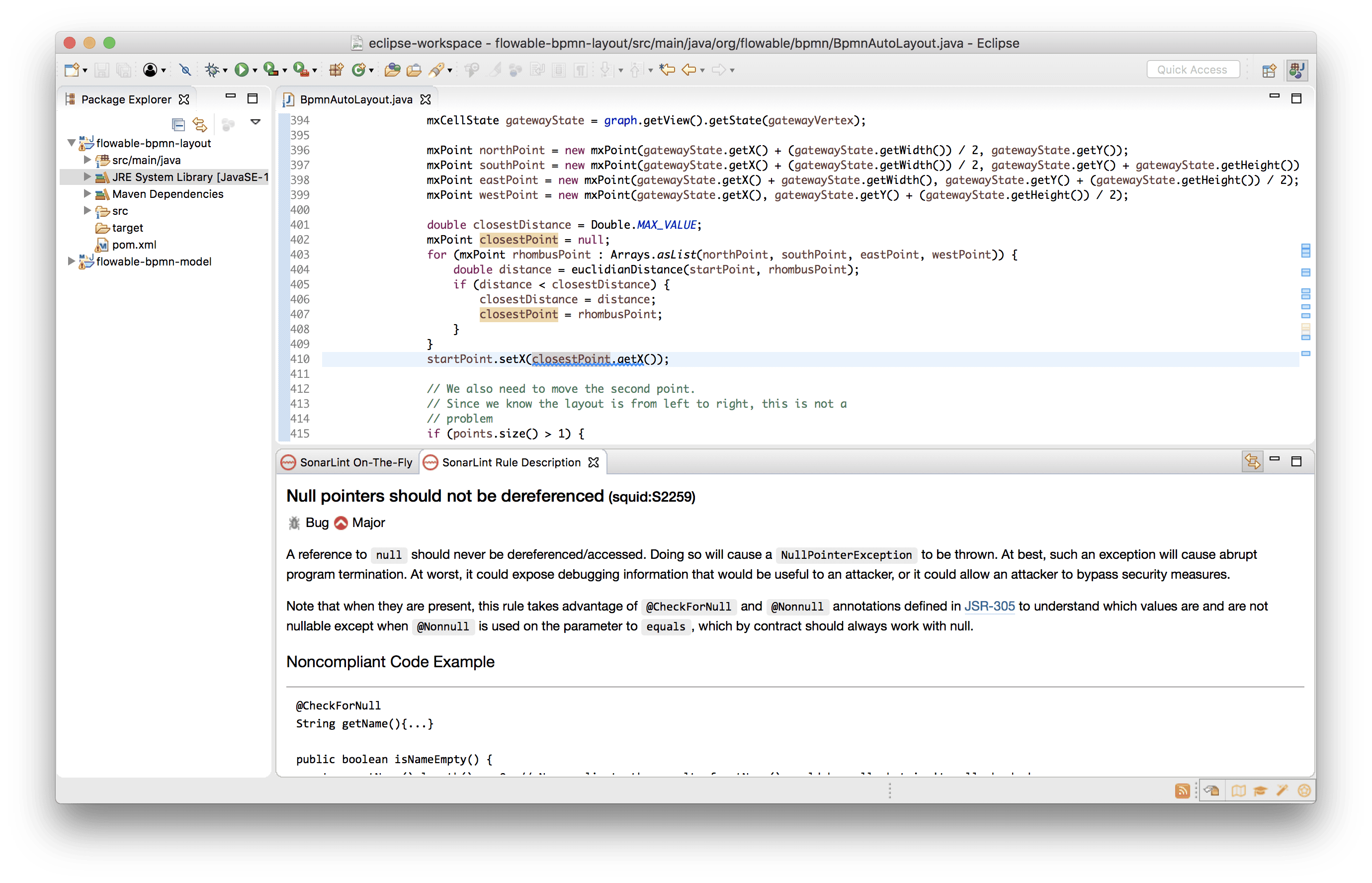Toggle Link with Editor in Package Explorer
Image resolution: width=1372 pixels, height=883 pixels.
pos(199,124)
